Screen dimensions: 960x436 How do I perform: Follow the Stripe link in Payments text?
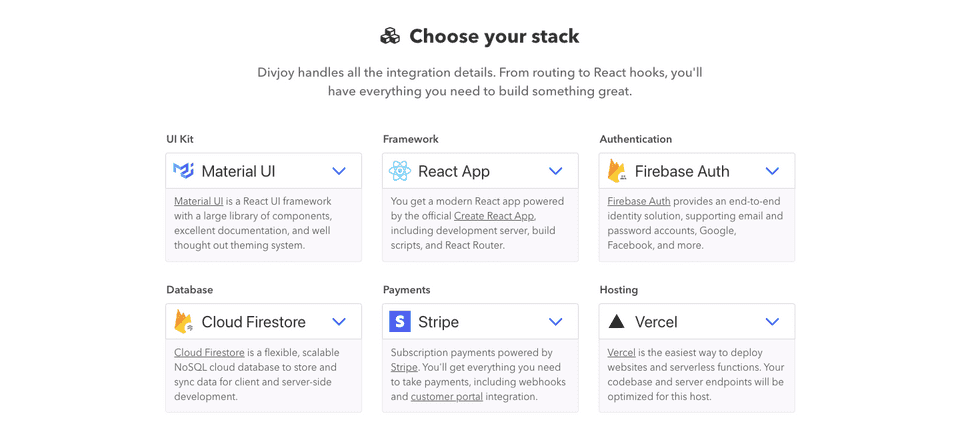[x=404, y=367]
